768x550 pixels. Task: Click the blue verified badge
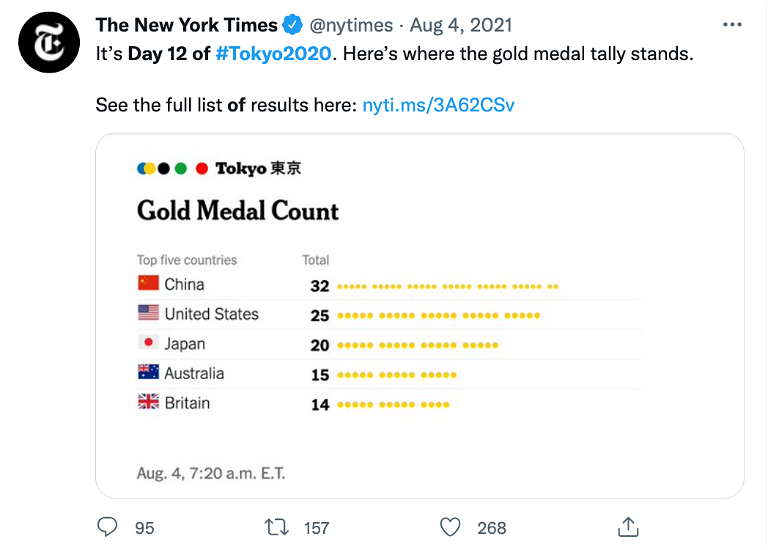[x=293, y=24]
